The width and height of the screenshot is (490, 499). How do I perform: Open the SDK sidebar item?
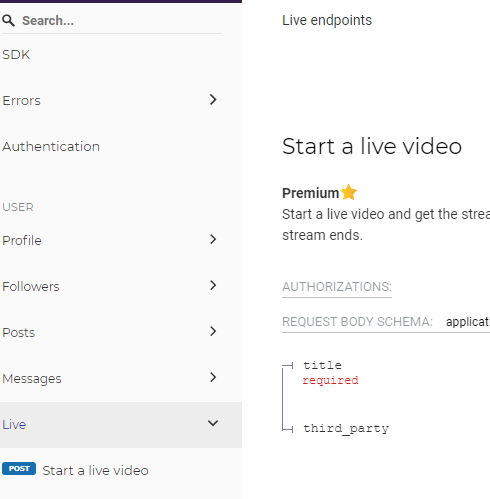point(16,55)
